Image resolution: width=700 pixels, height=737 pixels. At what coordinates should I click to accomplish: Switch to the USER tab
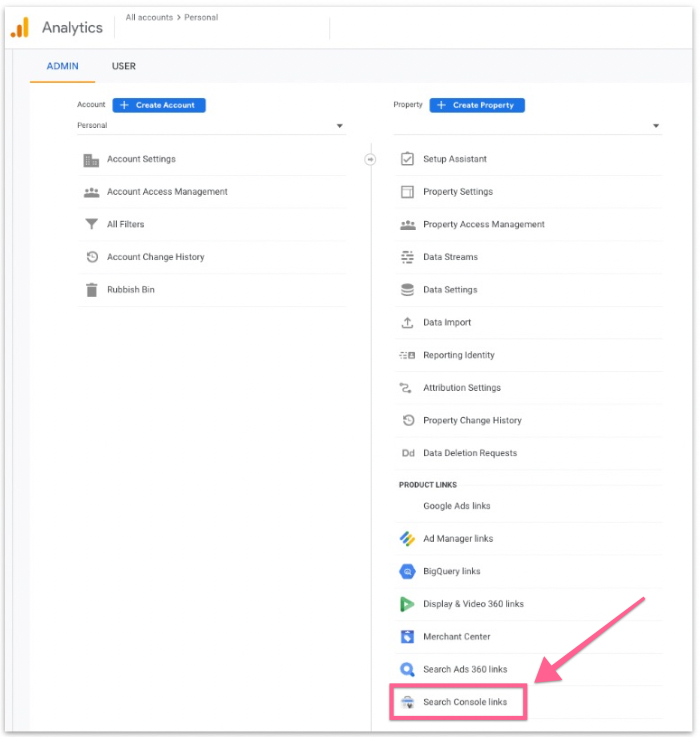[x=124, y=66]
